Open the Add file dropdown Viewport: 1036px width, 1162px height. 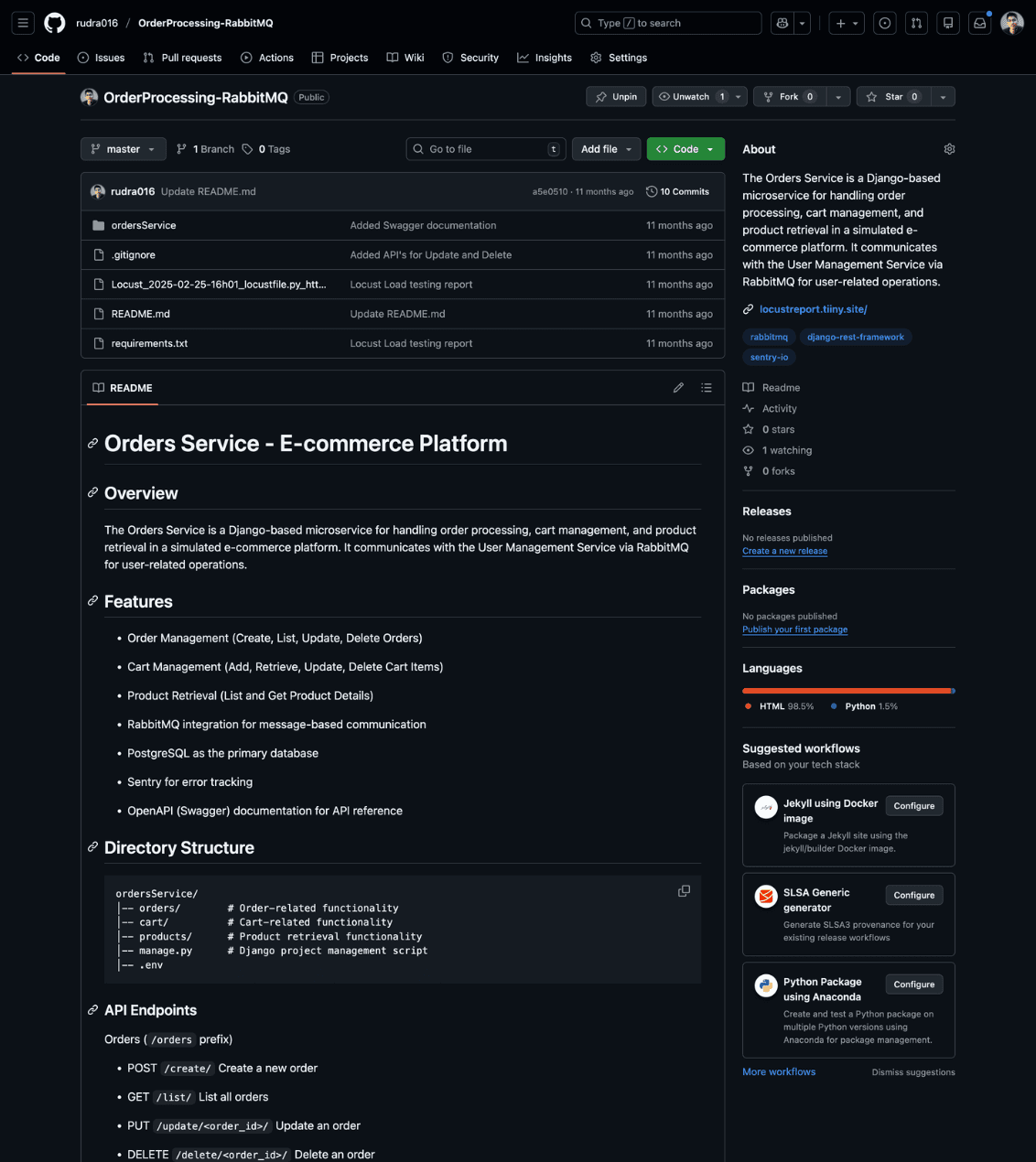tap(606, 149)
